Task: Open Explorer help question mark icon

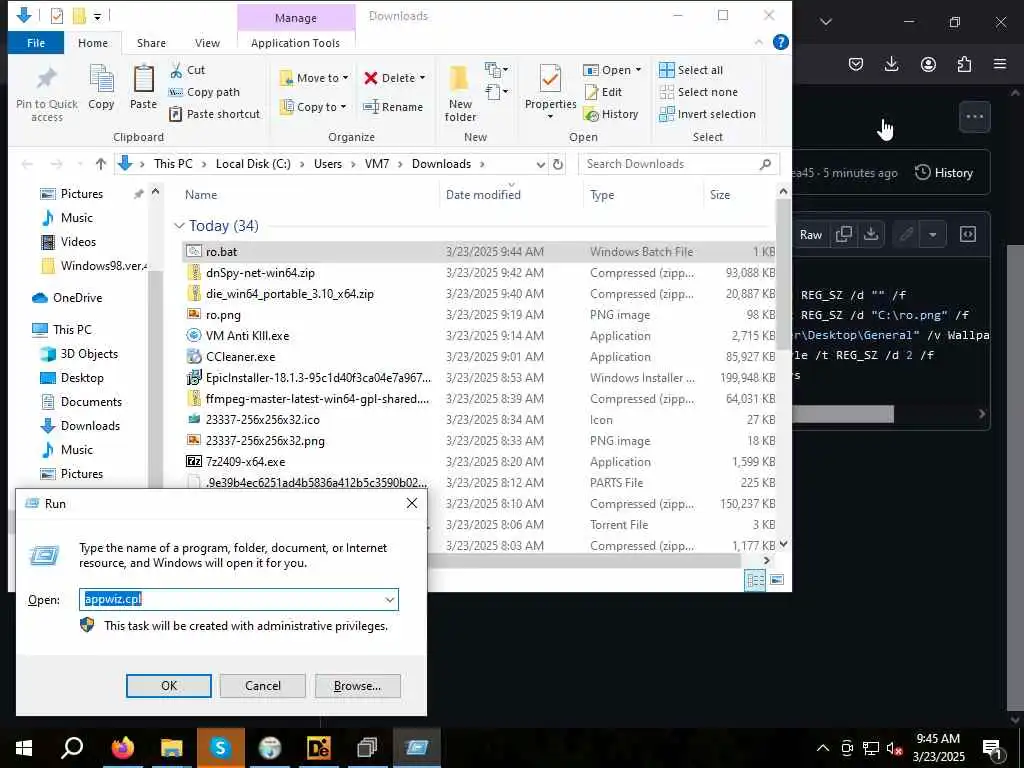Action: (780, 42)
